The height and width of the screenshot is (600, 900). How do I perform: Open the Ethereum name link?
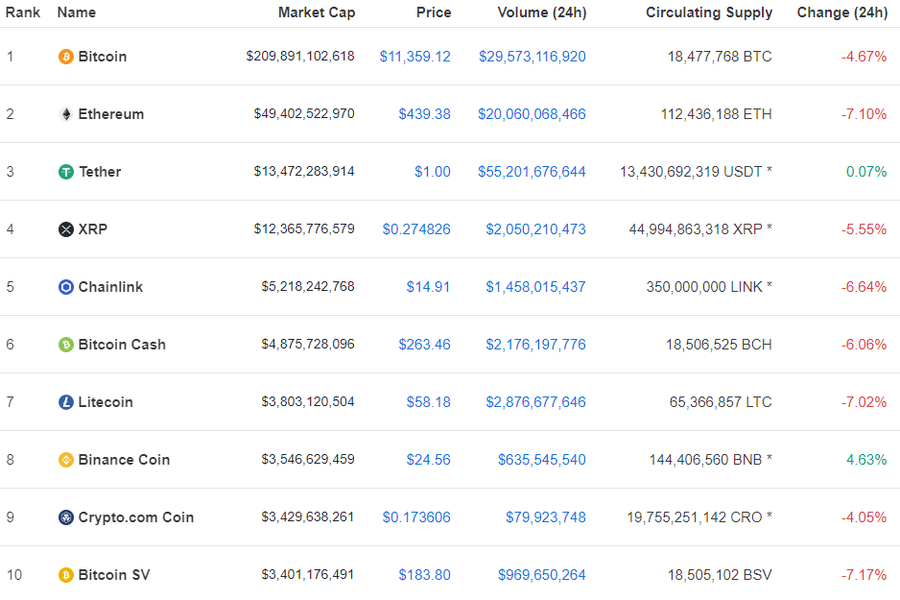pyautogui.click(x=111, y=114)
